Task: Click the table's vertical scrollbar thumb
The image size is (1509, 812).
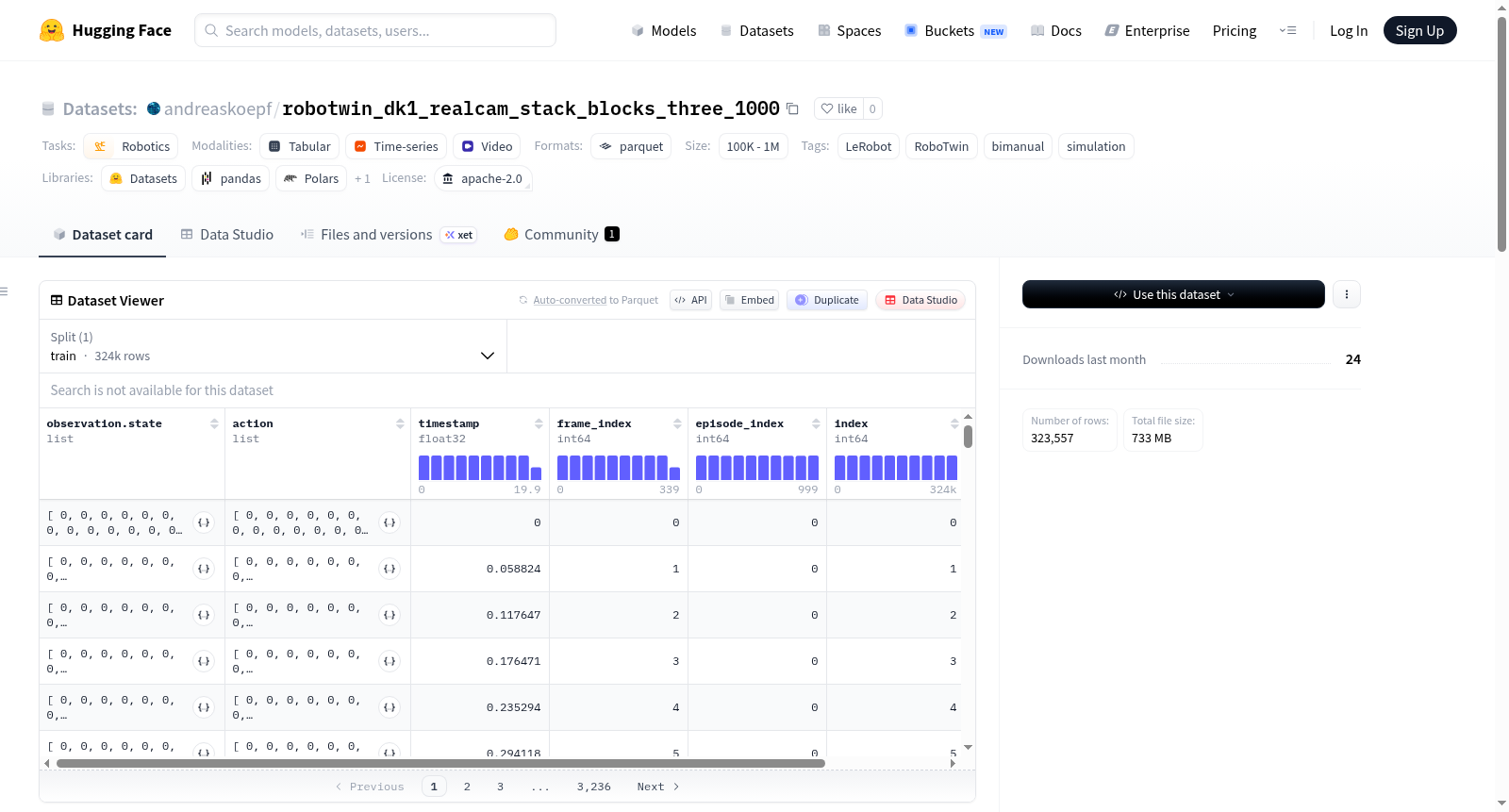Action: [968, 437]
